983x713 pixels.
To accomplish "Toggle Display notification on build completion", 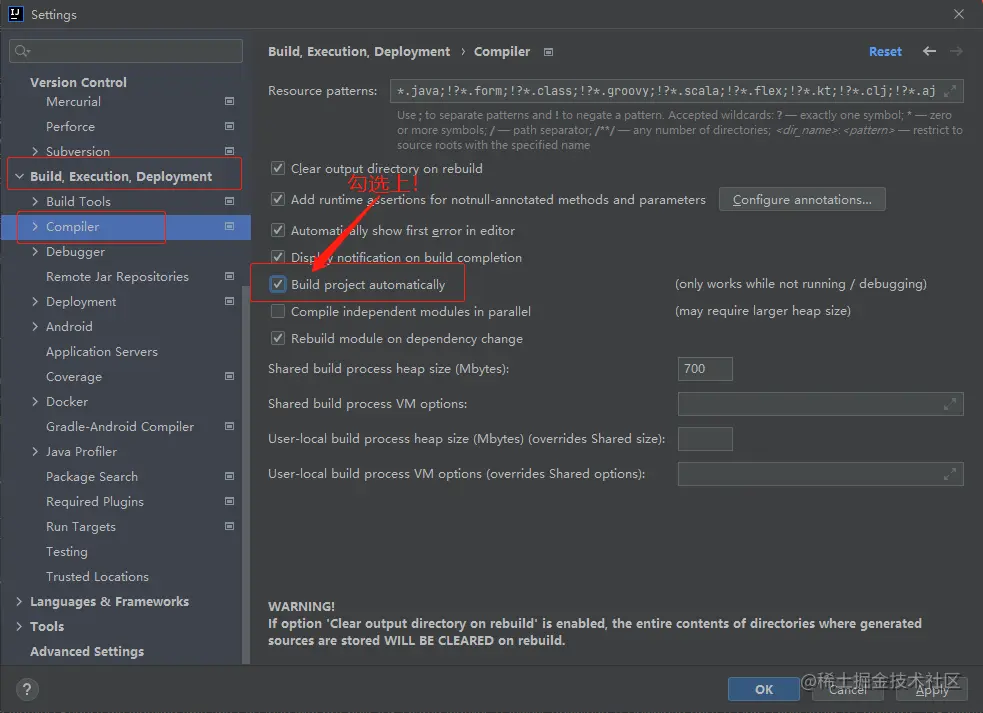I will [278, 257].
